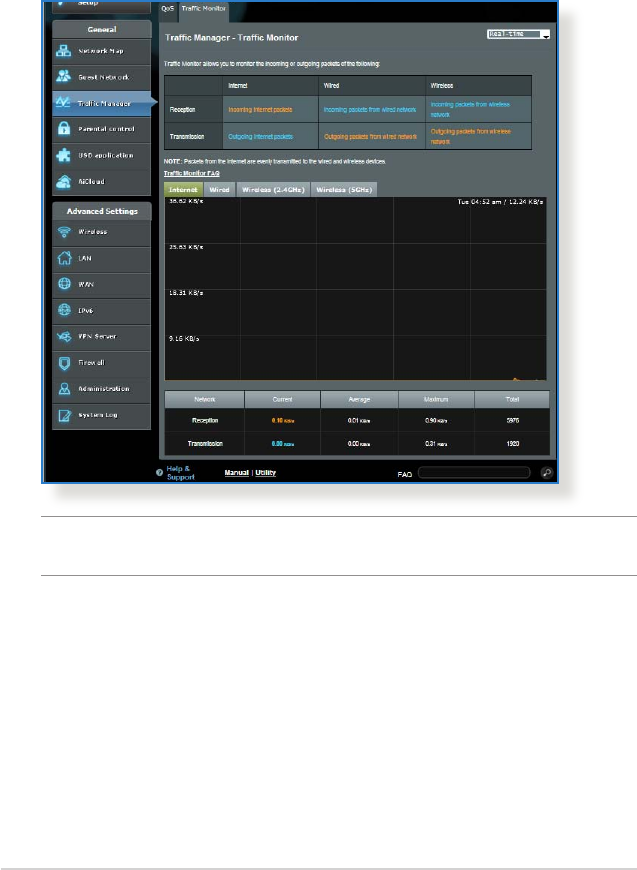Image resolution: width=637 pixels, height=870 pixels.
Task: Switch to the QoS tab
Action: pos(168,9)
